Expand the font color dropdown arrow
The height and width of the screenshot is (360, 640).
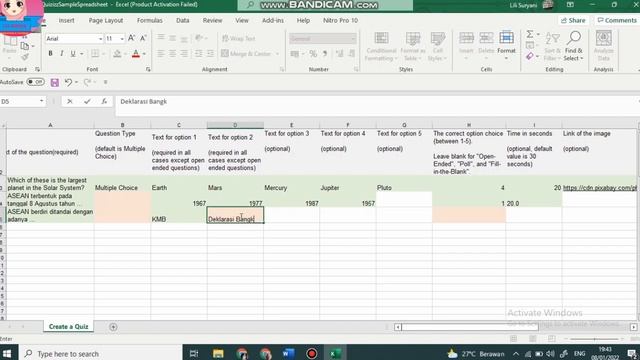(144, 54)
